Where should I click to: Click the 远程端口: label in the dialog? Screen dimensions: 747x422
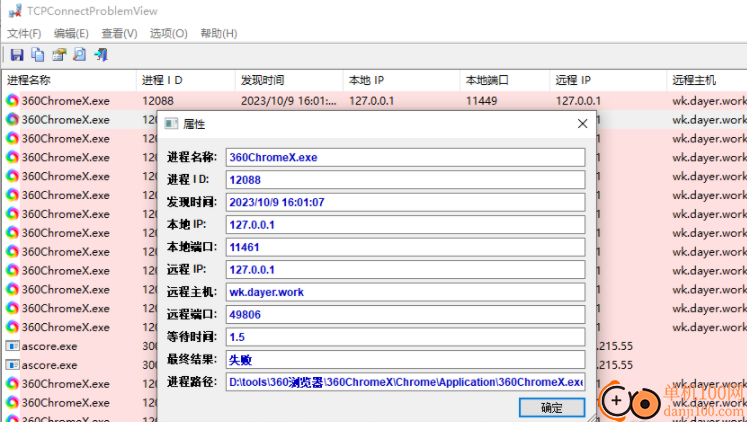192,314
